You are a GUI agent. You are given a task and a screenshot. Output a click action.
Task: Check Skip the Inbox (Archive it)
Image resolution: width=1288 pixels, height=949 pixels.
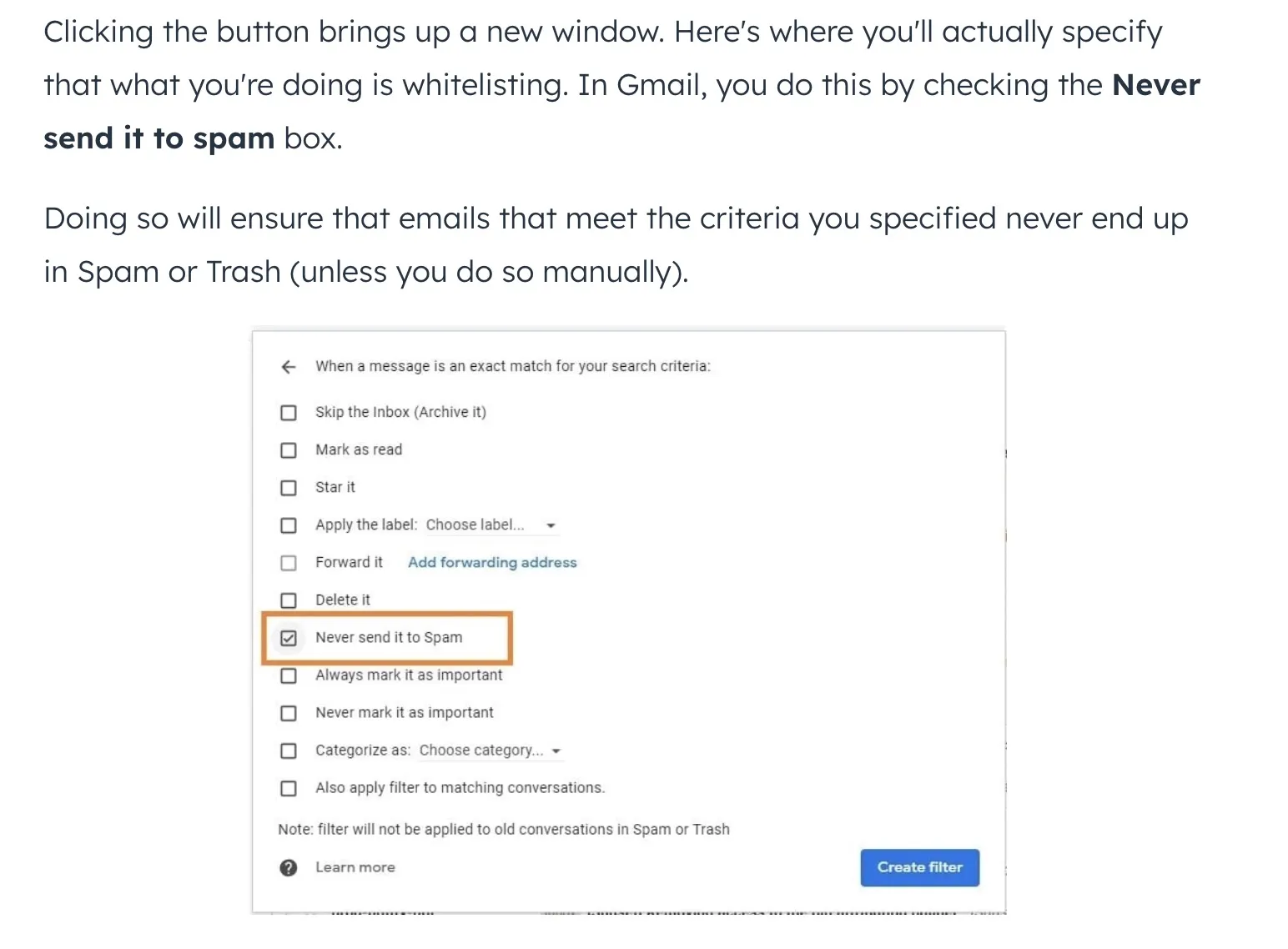[x=289, y=413]
